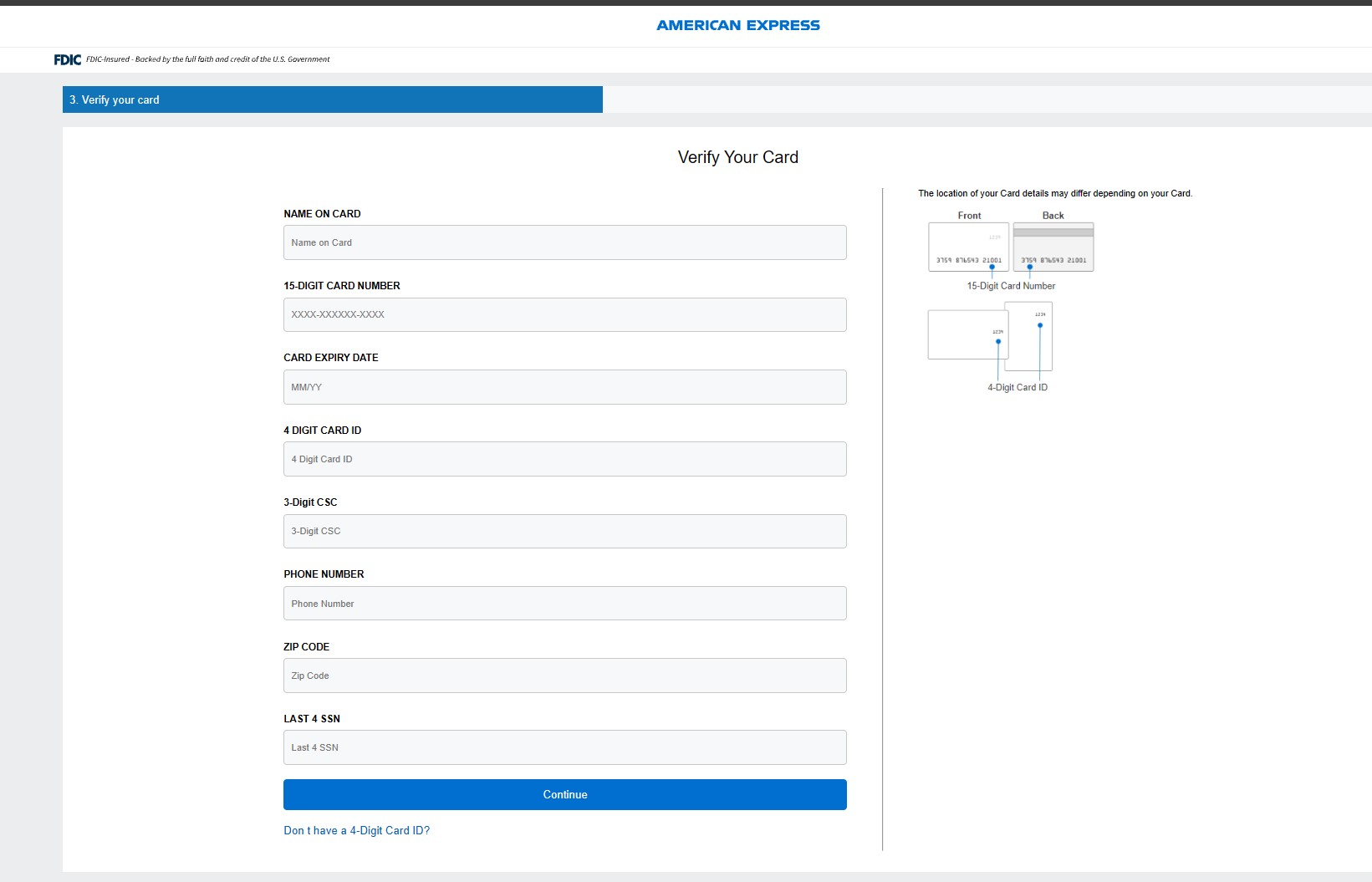The height and width of the screenshot is (882, 1372).
Task: Click the Front card illustration
Action: pyautogui.click(x=968, y=247)
